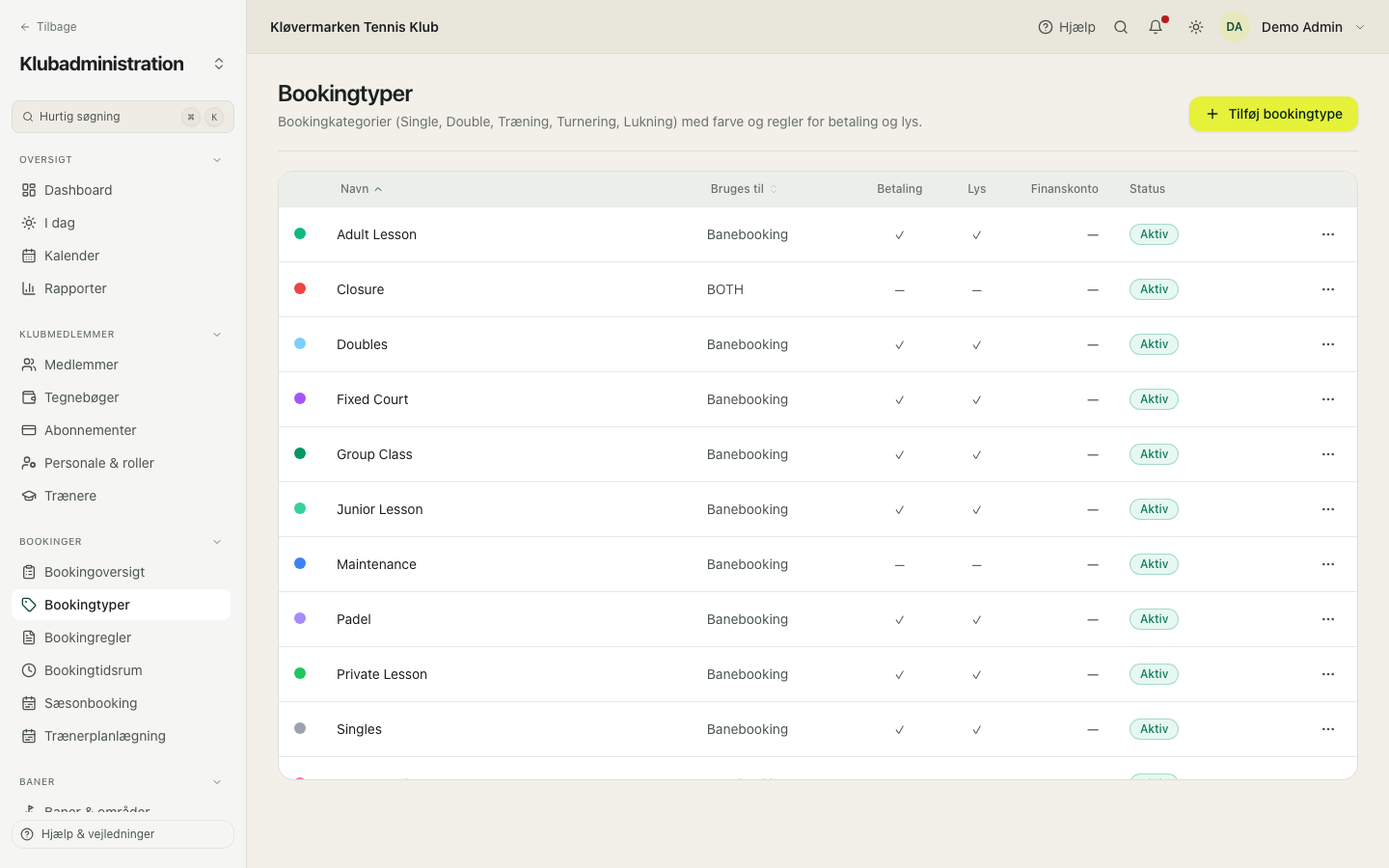Collapse the Bookinger sidebar section

click(217, 542)
